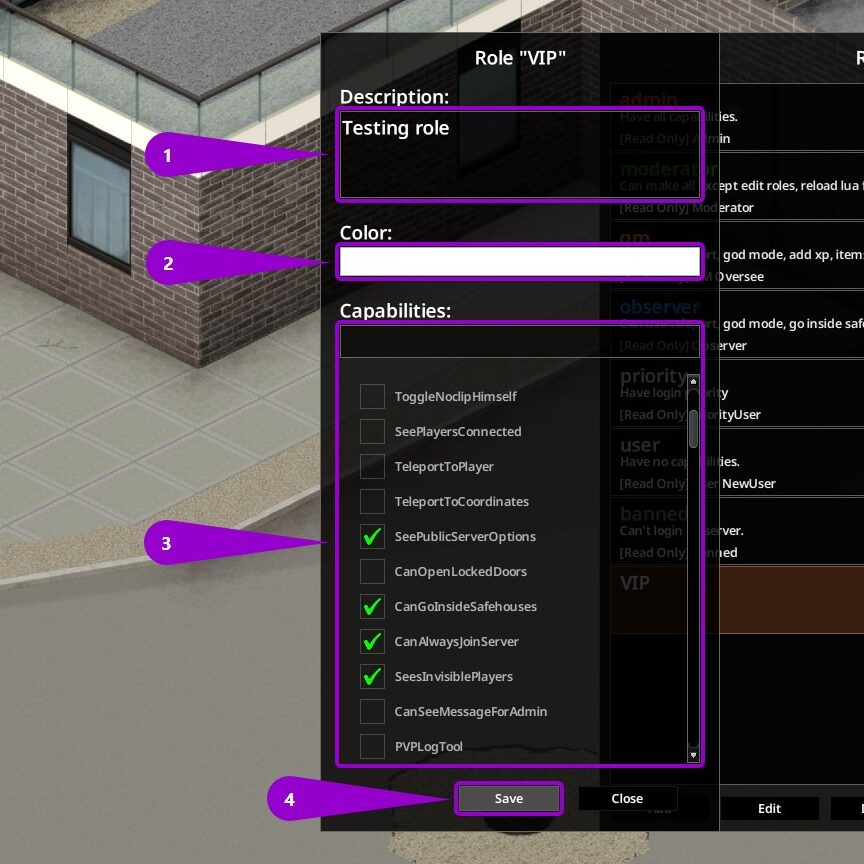Image resolution: width=864 pixels, height=864 pixels.
Task: Enable TeleportToCoordinates capability
Action: pos(372,501)
